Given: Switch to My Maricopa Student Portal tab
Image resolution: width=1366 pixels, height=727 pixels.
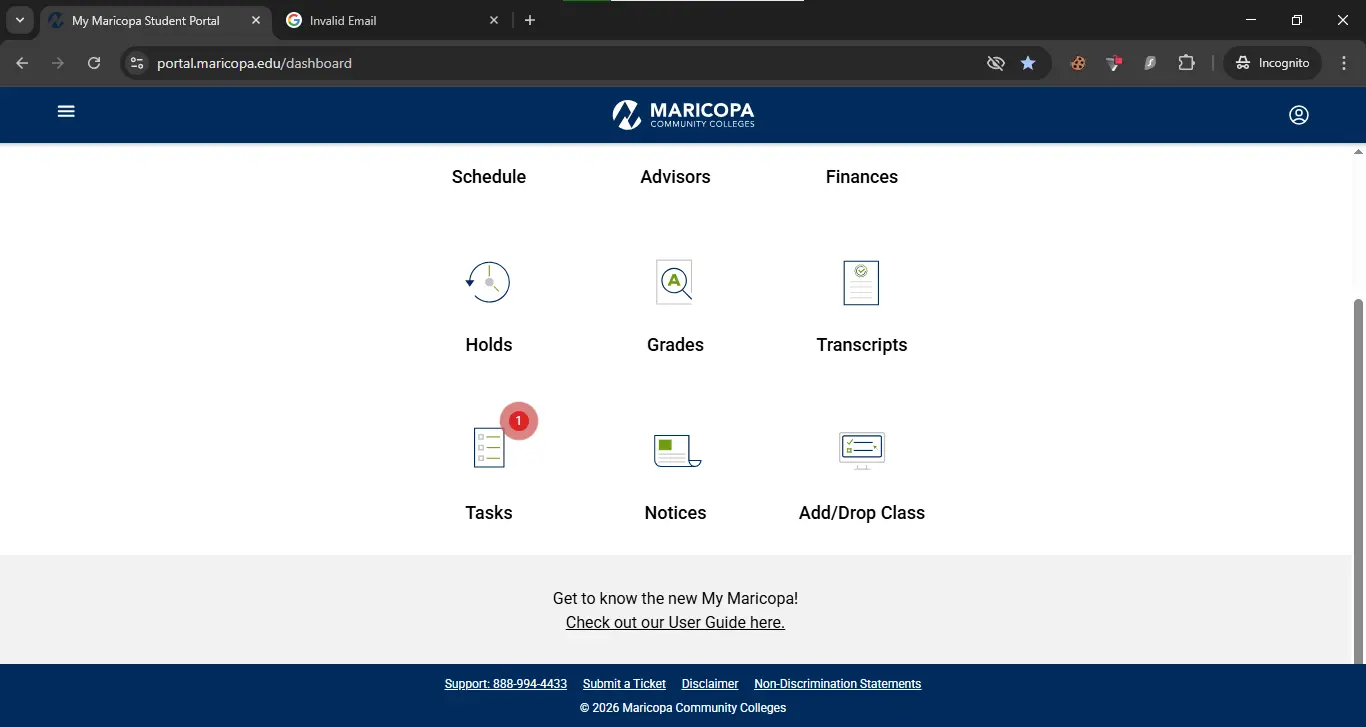Looking at the screenshot, I should coord(155,21).
